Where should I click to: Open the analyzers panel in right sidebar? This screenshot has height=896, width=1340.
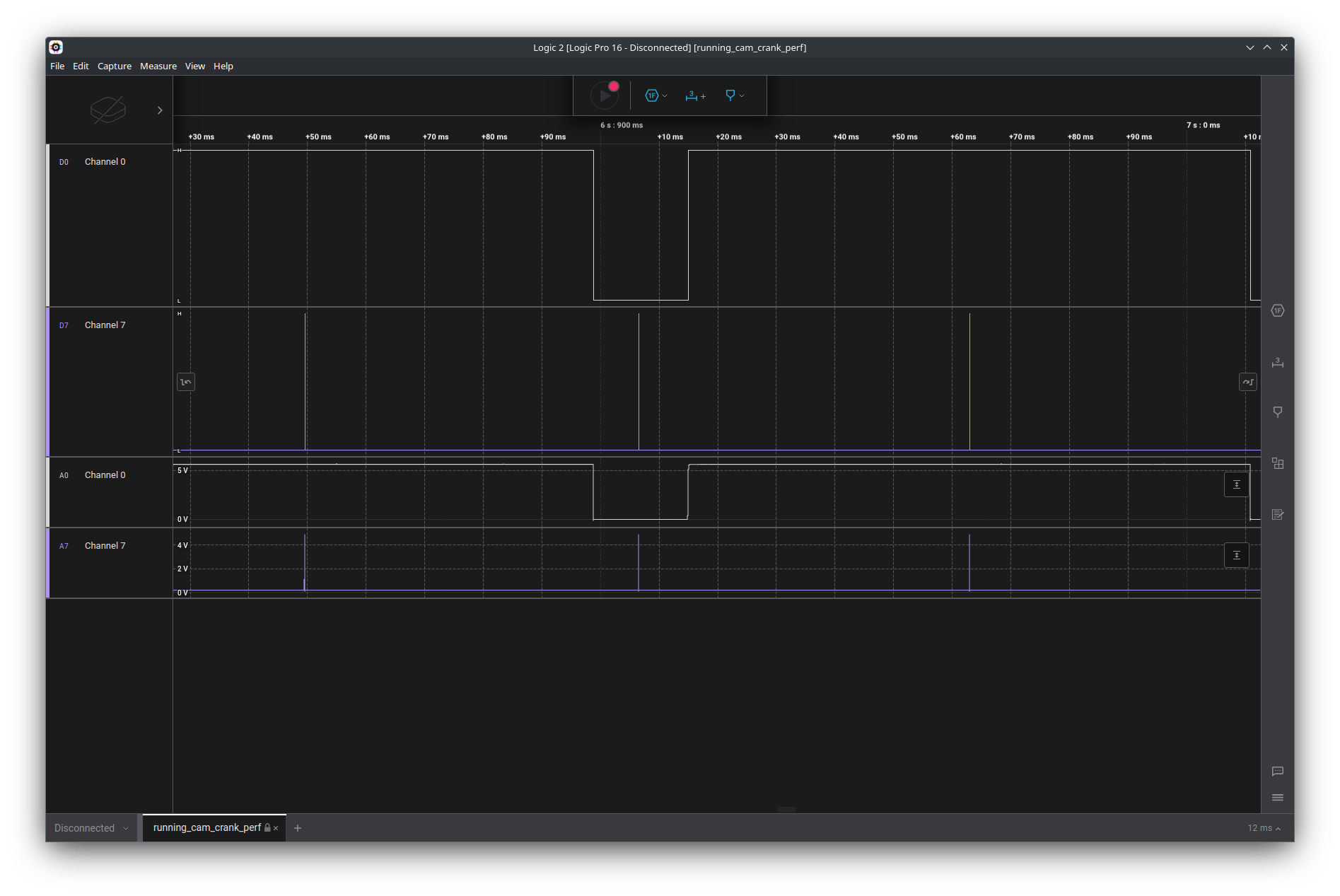pyautogui.click(x=1277, y=311)
